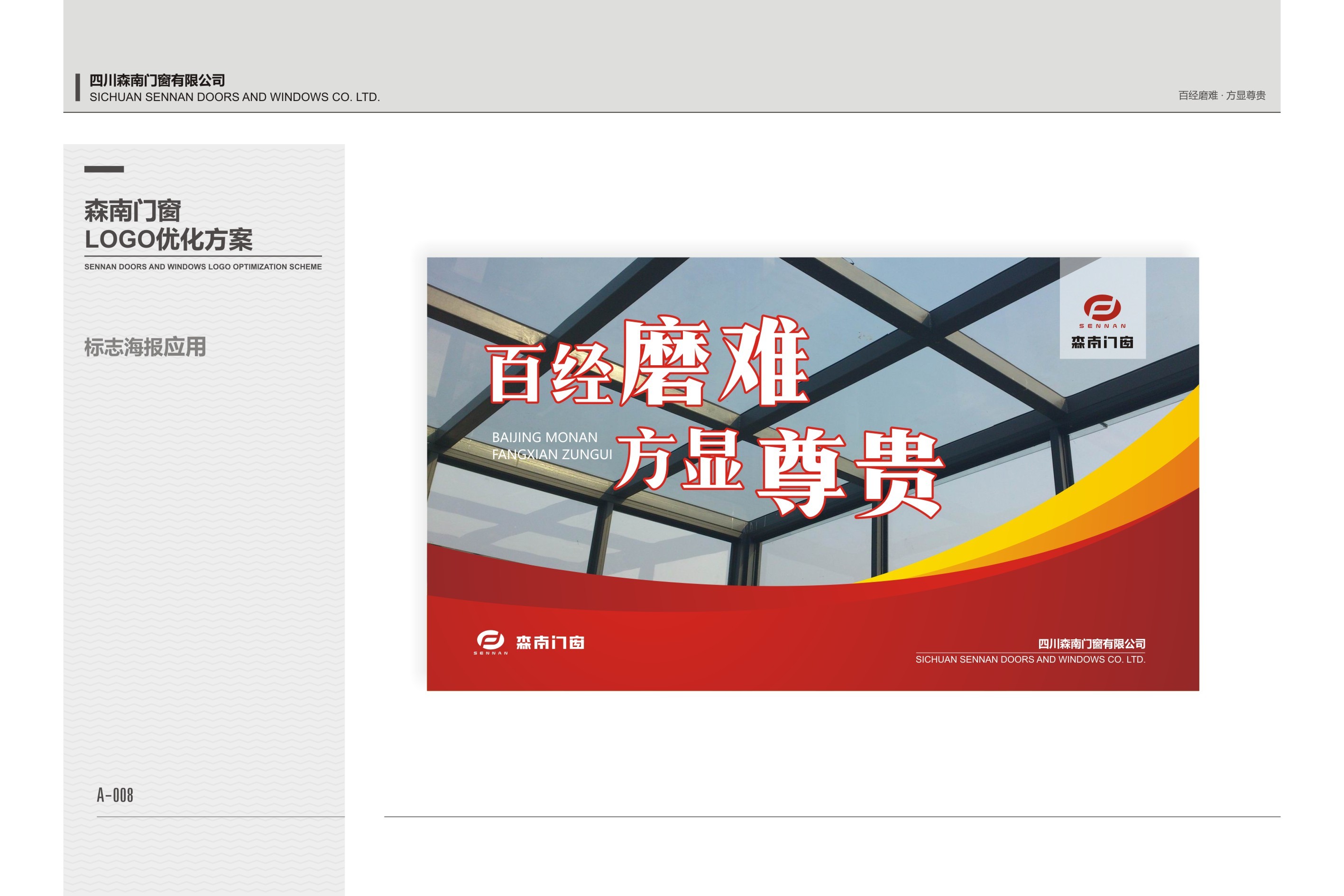The height and width of the screenshot is (896, 1344).
Task: Click the FANGXIAN ZUNGUI pinyin text
Action: pyautogui.click(x=552, y=455)
